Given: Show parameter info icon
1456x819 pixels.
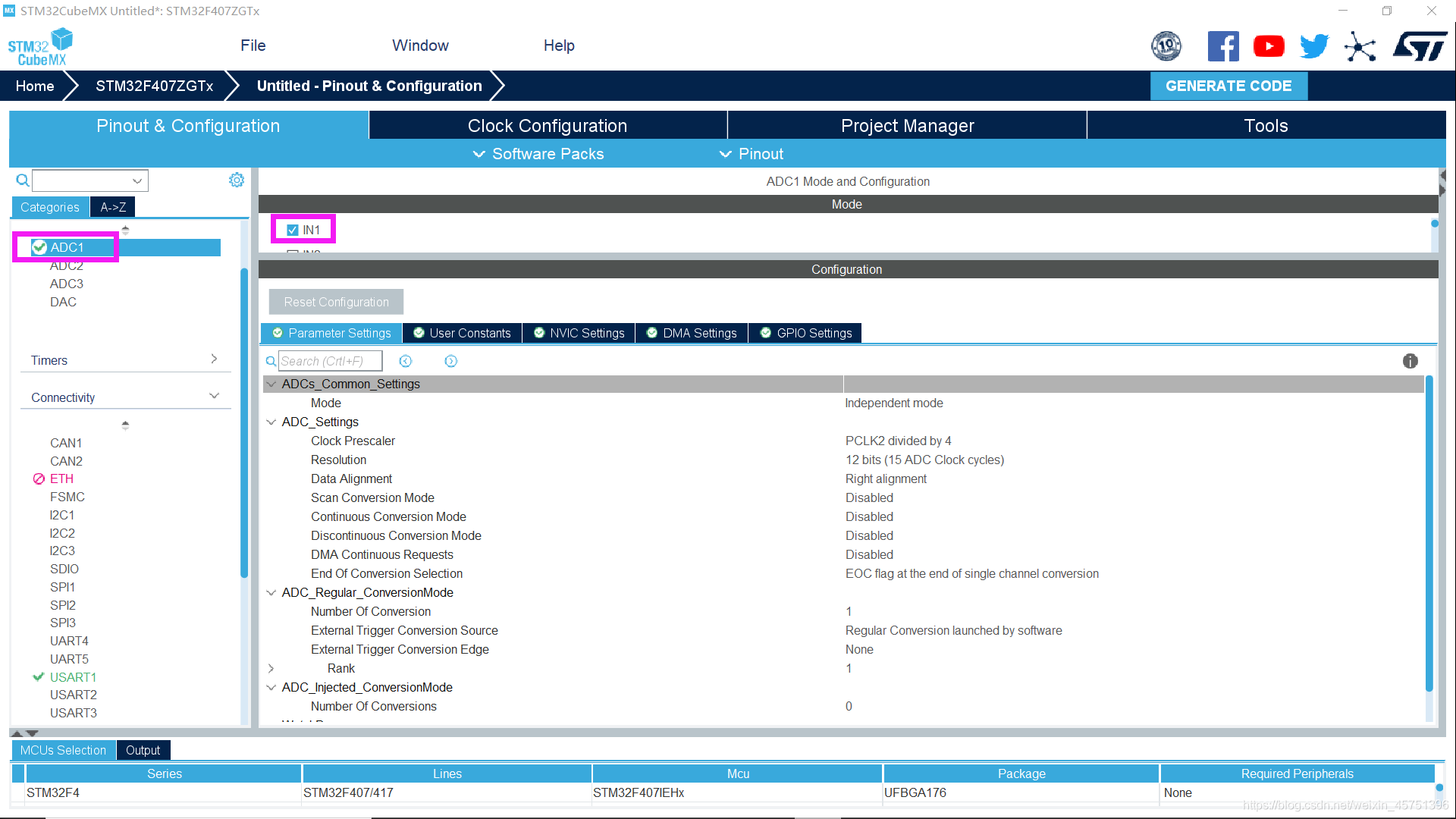Looking at the screenshot, I should (x=1410, y=361).
